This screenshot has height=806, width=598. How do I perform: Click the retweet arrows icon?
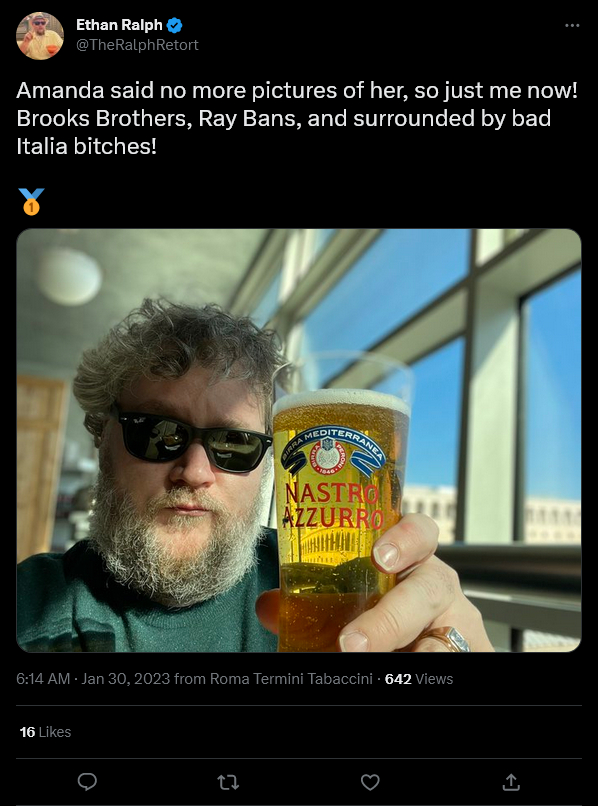(x=228, y=782)
